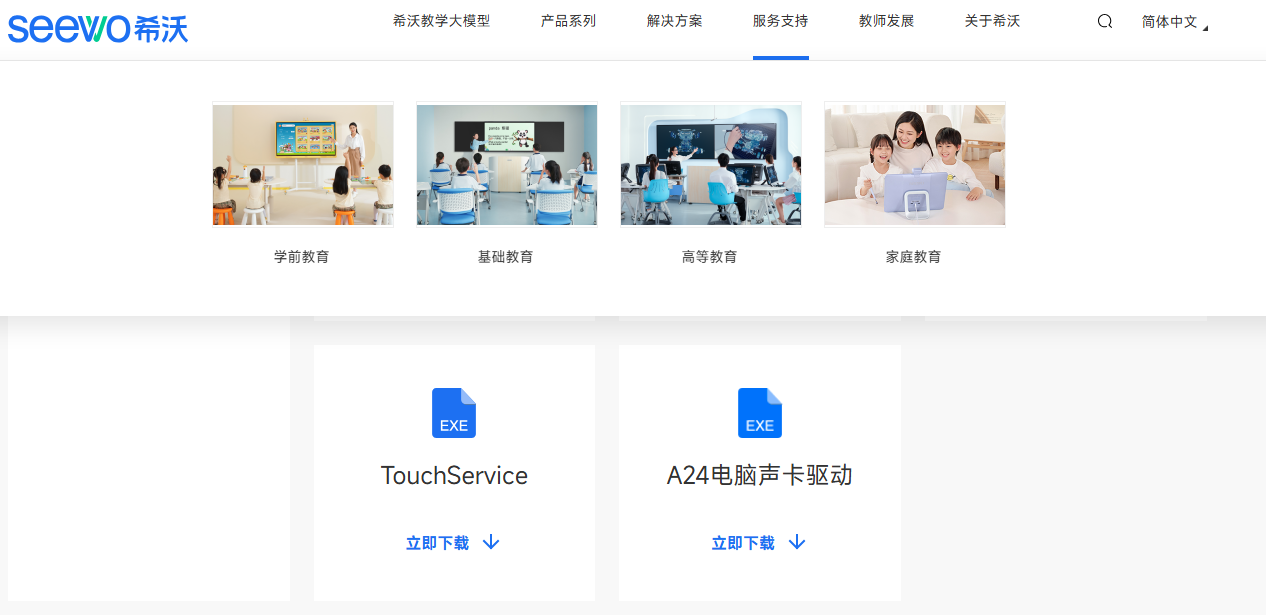Image resolution: width=1266 pixels, height=615 pixels.
Task: Click the TouchService EXE file icon
Action: (454, 413)
